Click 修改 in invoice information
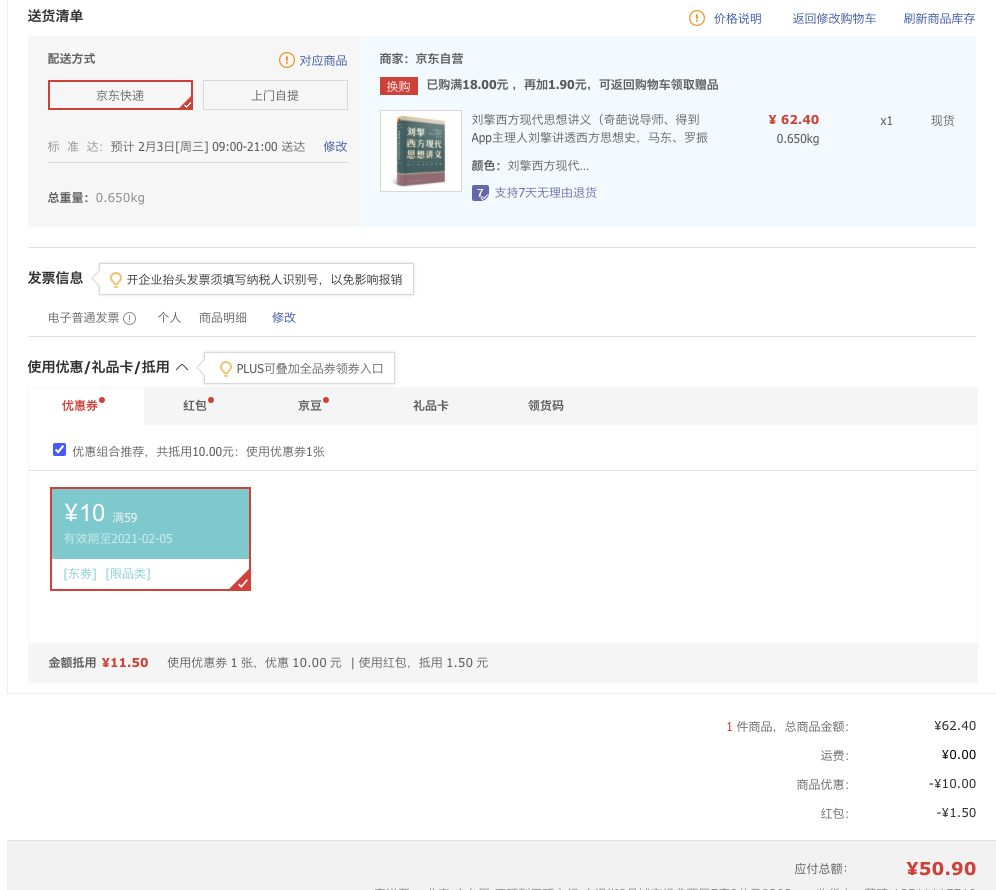The image size is (996, 890). tap(283, 317)
